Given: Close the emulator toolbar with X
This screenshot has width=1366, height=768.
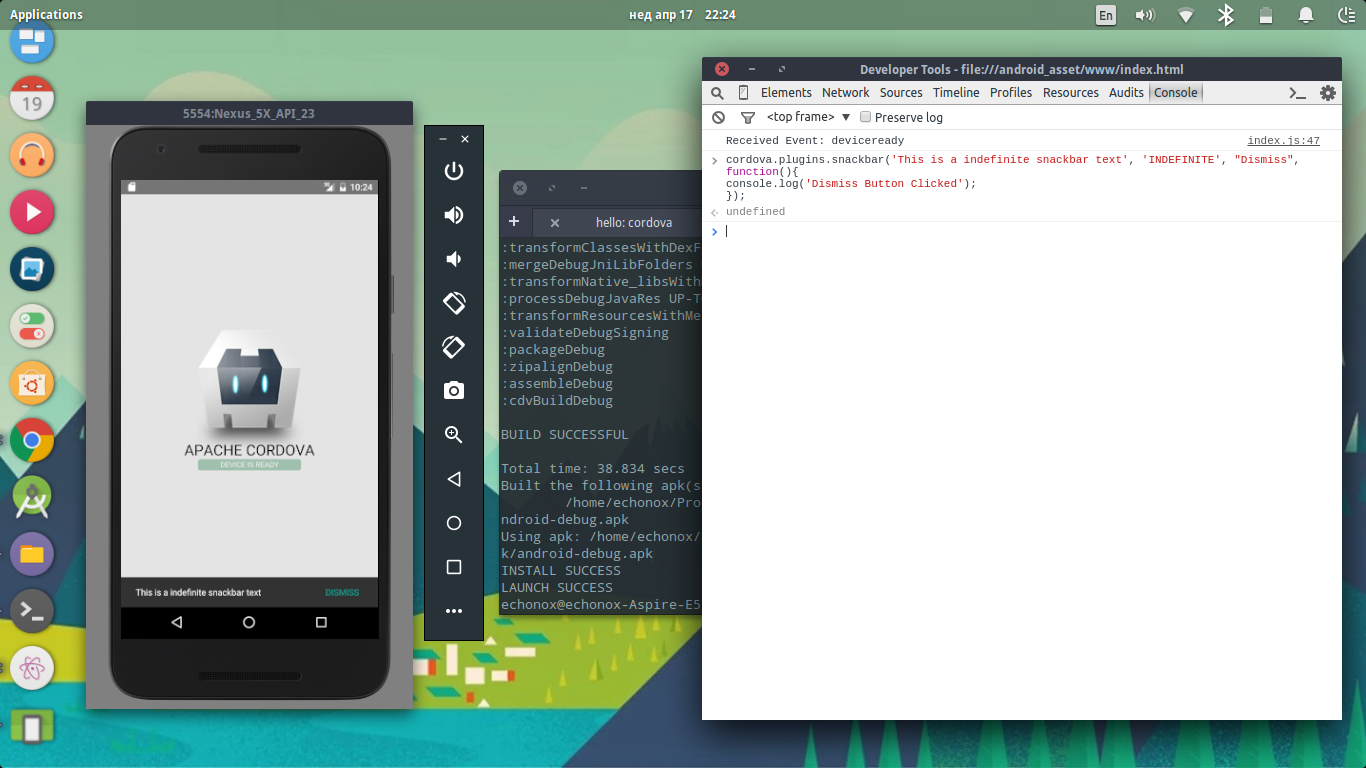Looking at the screenshot, I should coord(465,139).
